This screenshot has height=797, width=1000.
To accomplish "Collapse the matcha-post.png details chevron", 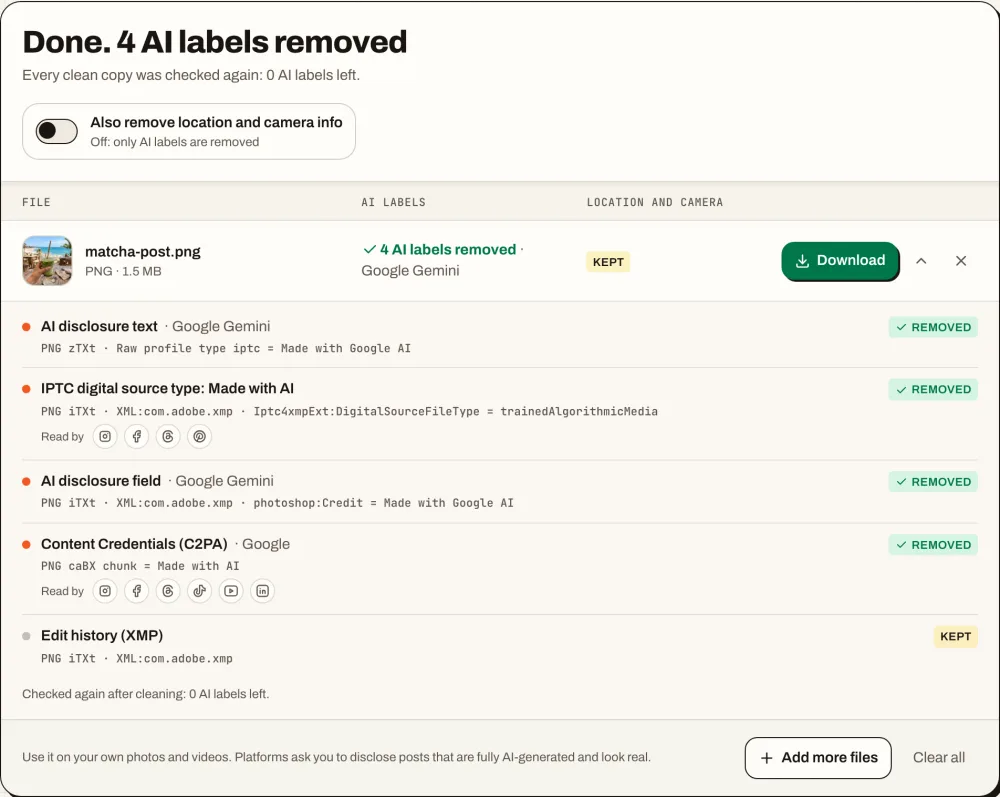I will click(x=921, y=261).
